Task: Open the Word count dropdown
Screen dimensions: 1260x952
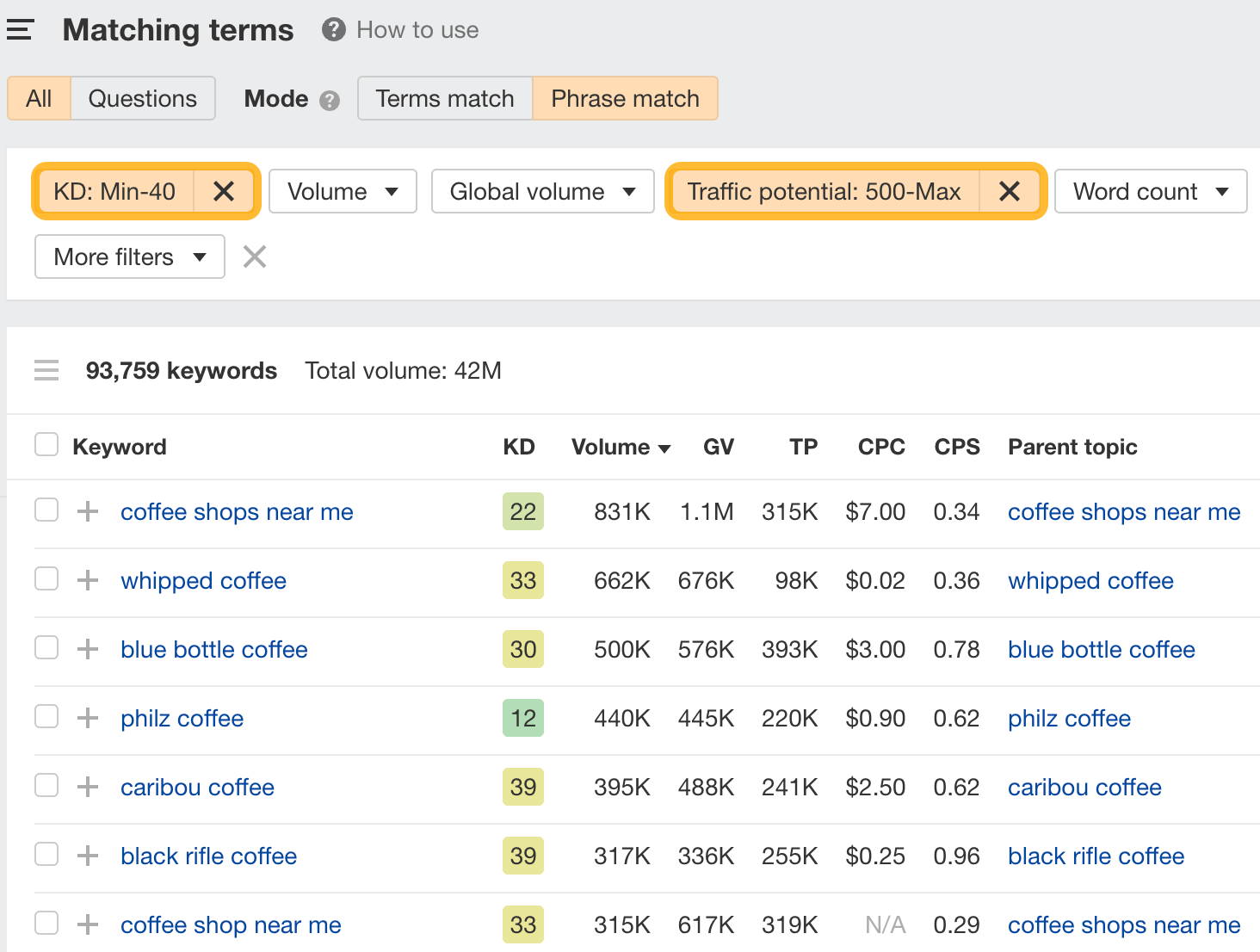Action: [x=1150, y=191]
